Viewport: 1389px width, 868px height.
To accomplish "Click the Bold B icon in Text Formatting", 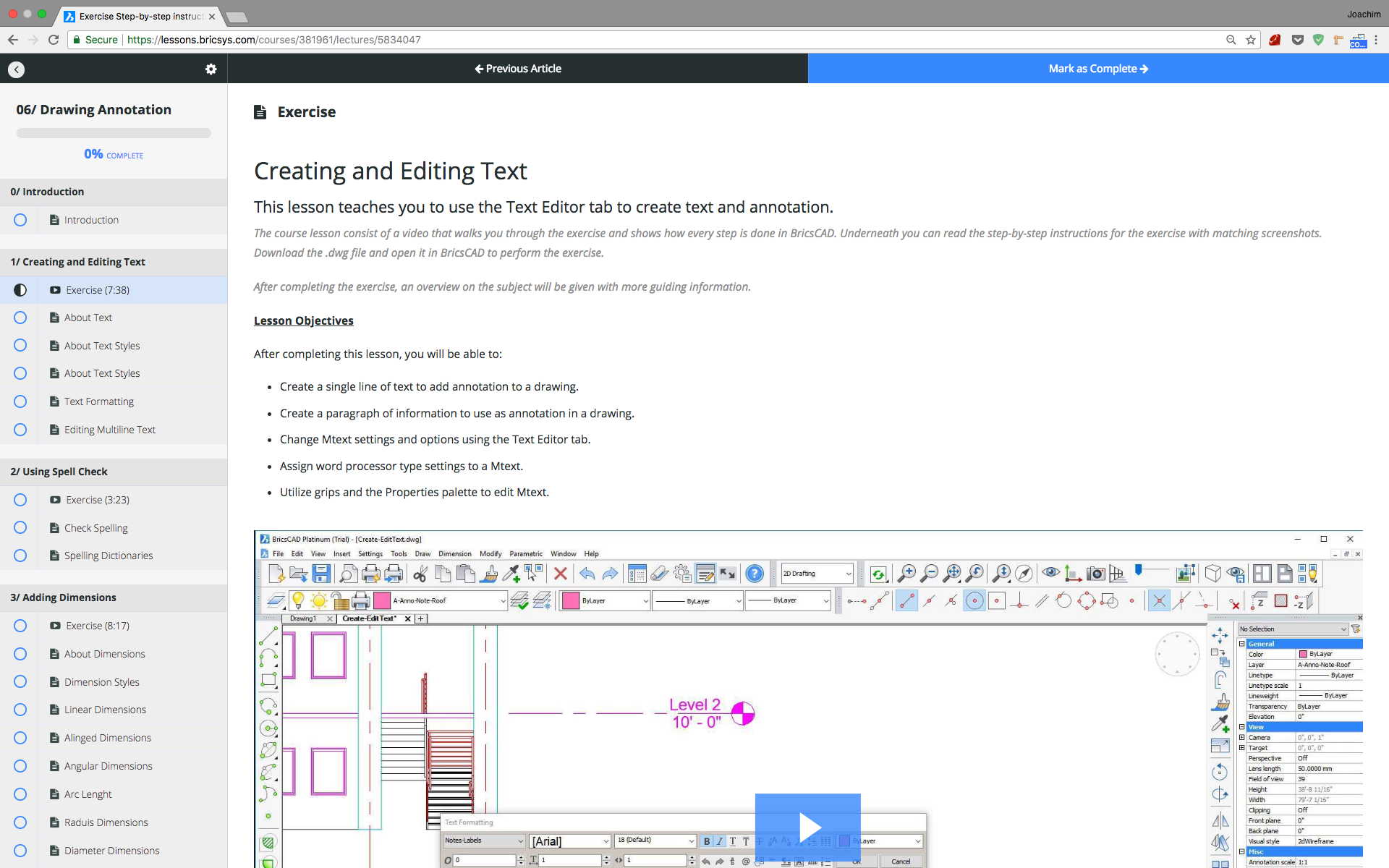I will point(707,841).
